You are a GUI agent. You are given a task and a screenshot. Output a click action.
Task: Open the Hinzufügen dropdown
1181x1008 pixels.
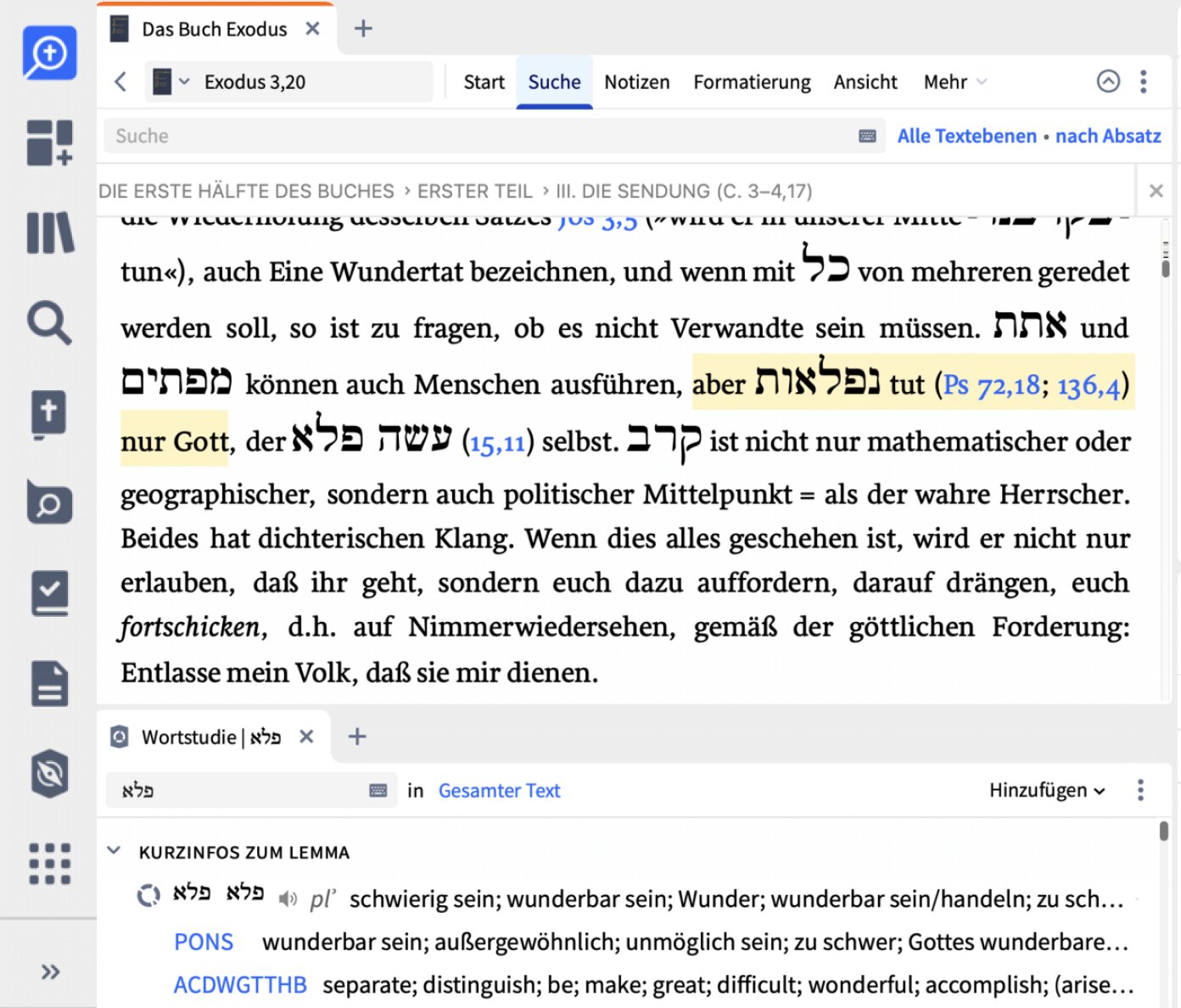[x=1047, y=790]
